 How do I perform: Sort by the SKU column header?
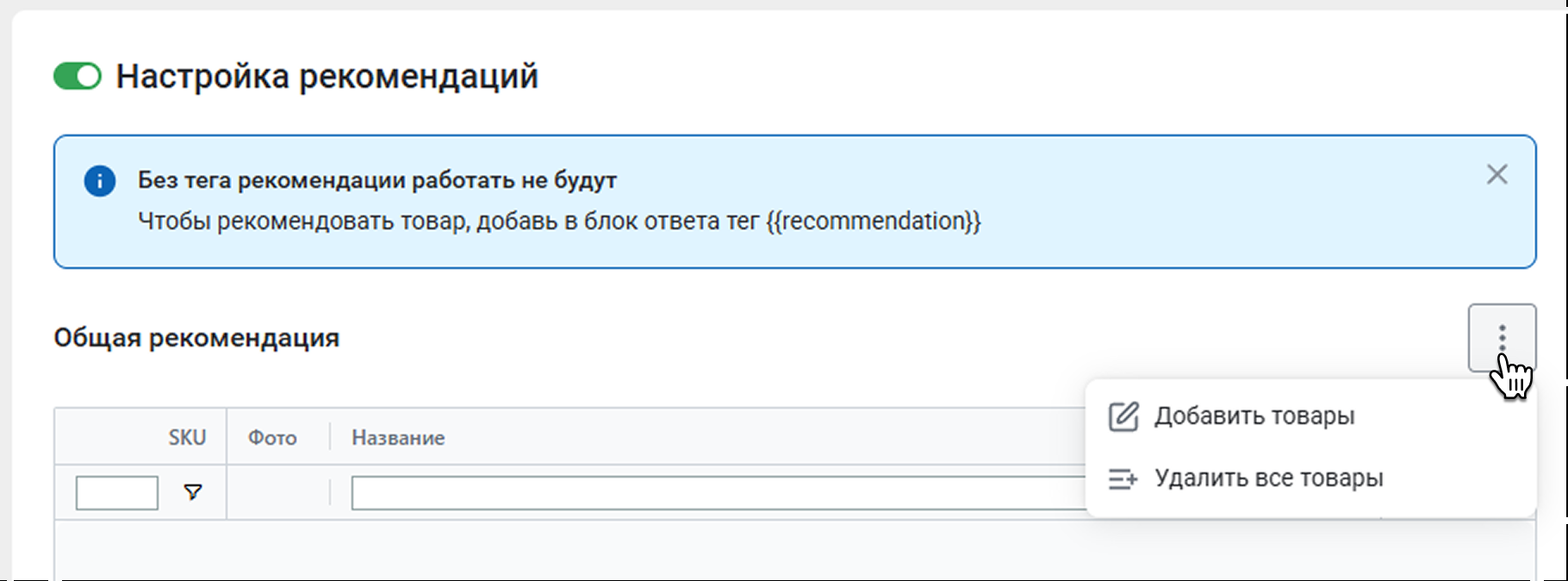[187, 438]
